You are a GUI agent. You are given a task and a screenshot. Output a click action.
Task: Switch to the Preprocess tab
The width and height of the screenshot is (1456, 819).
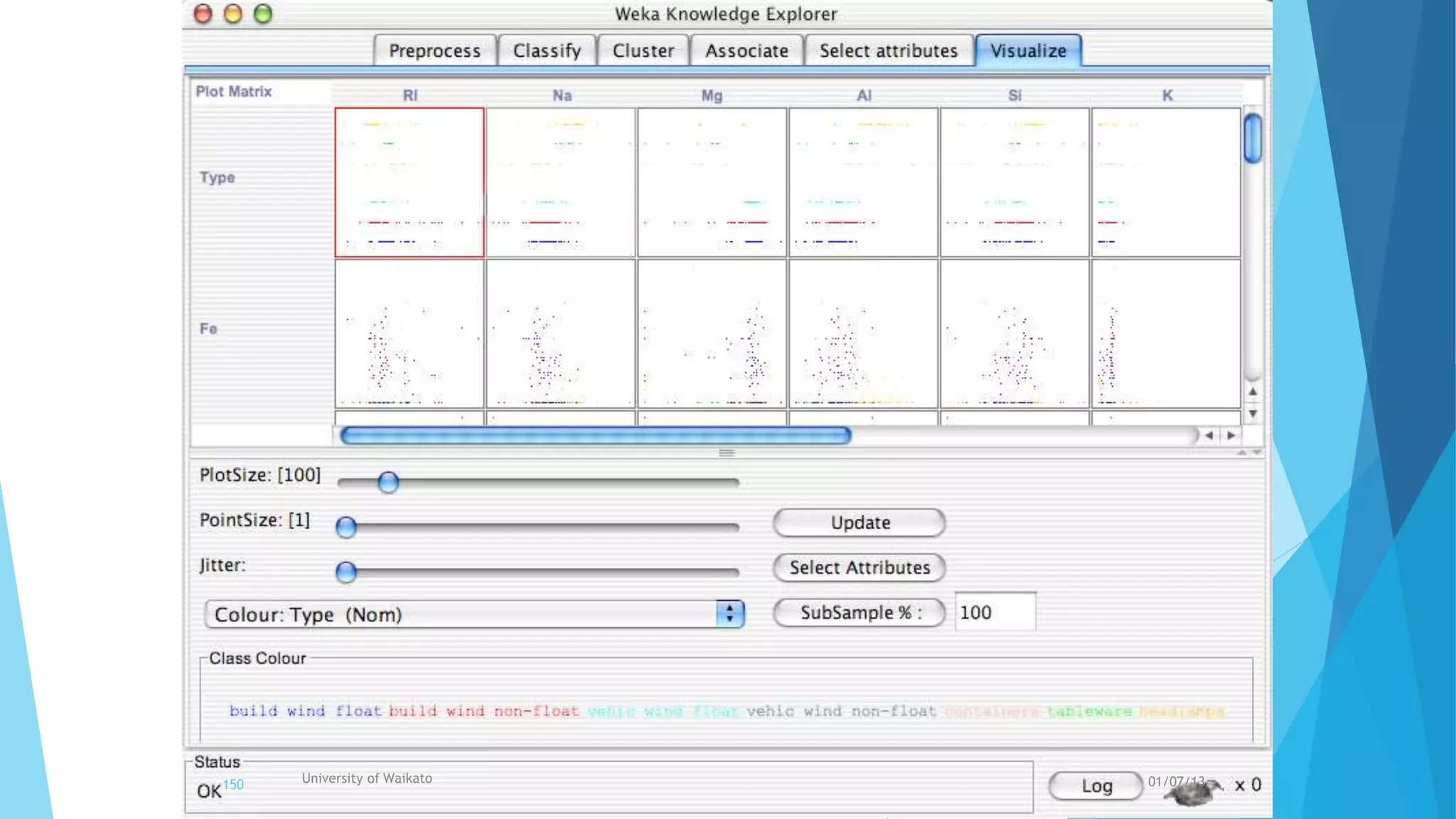434,51
